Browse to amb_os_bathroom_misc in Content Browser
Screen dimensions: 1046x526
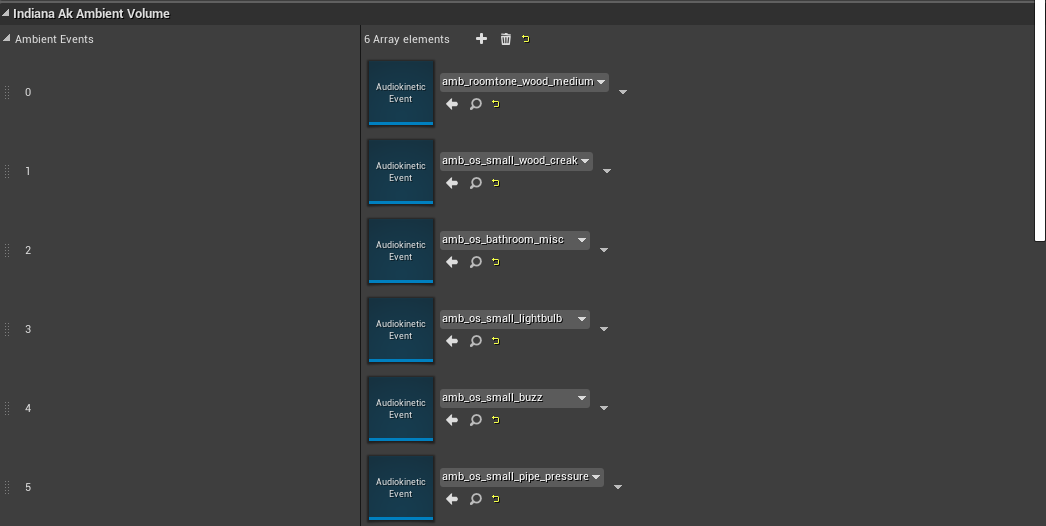coord(476,262)
